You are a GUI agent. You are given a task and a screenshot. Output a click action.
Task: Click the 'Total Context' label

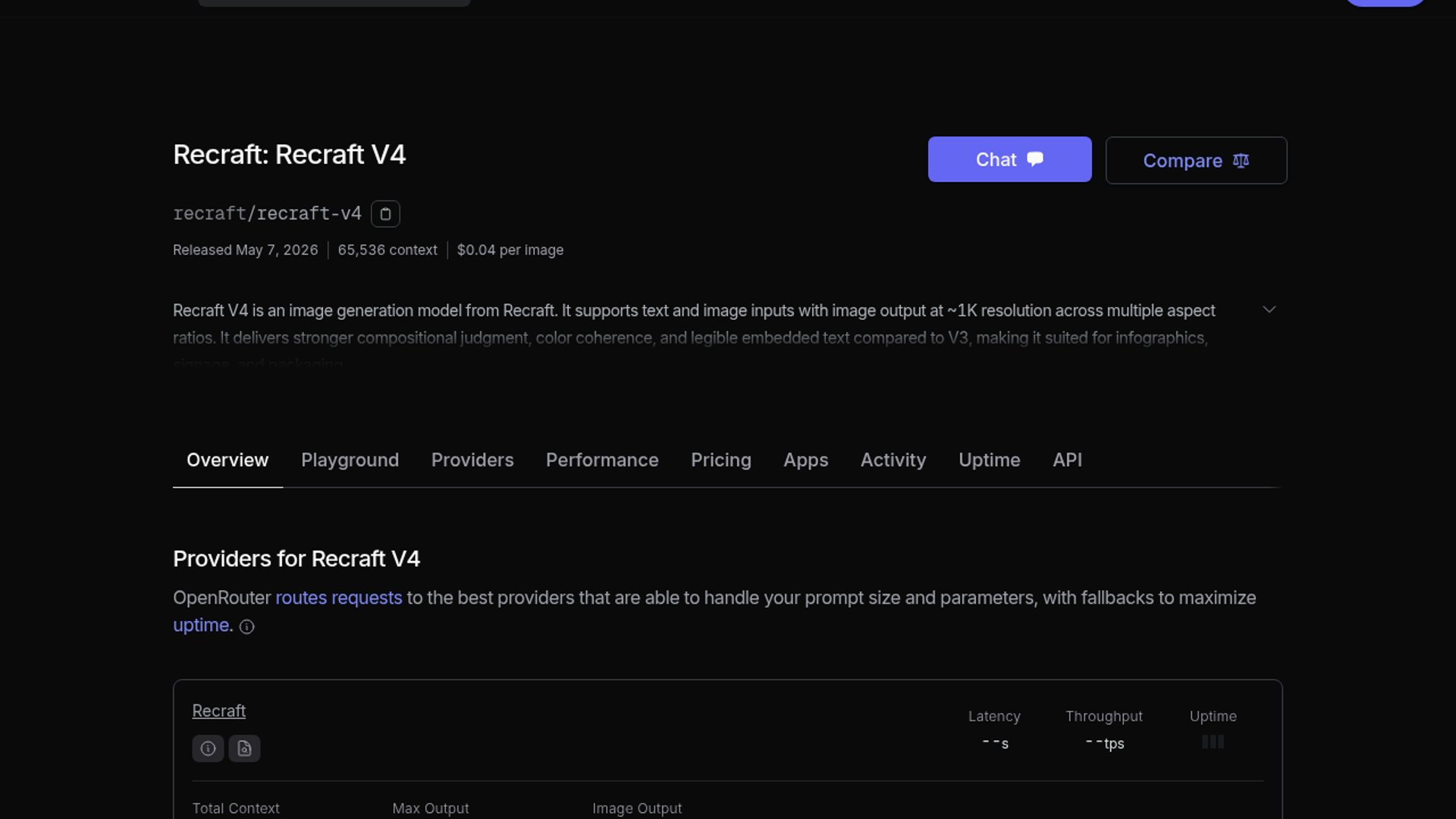point(236,808)
